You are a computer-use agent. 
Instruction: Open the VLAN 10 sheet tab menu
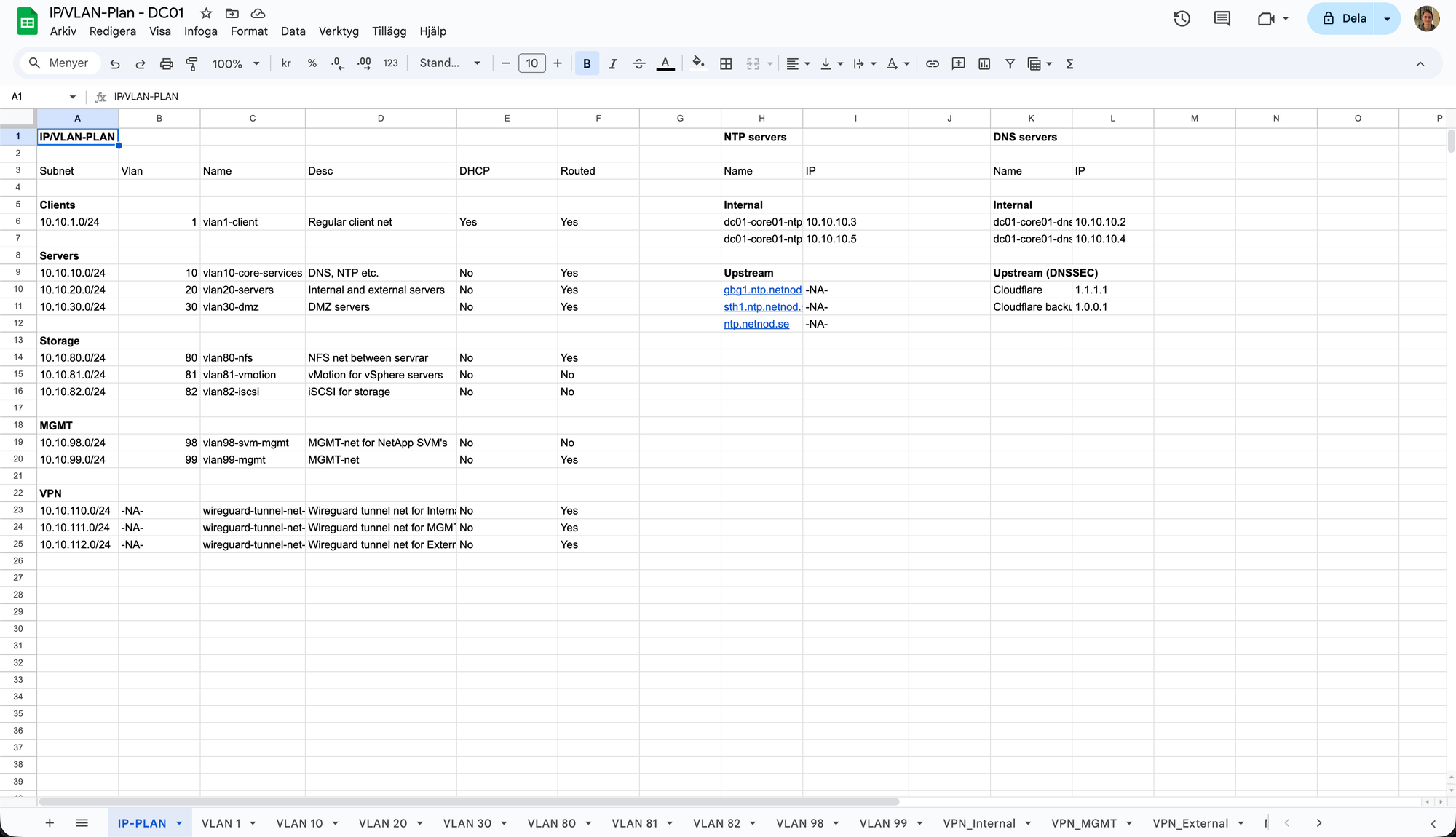(335, 823)
